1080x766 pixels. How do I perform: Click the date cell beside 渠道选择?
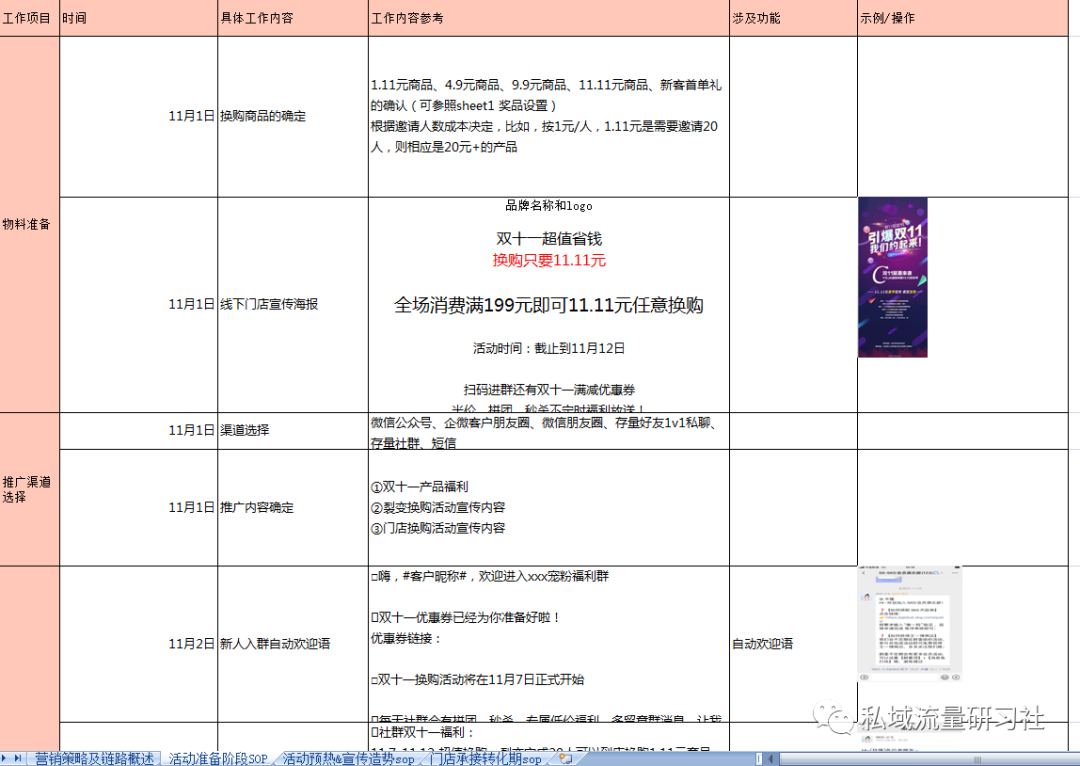point(138,431)
